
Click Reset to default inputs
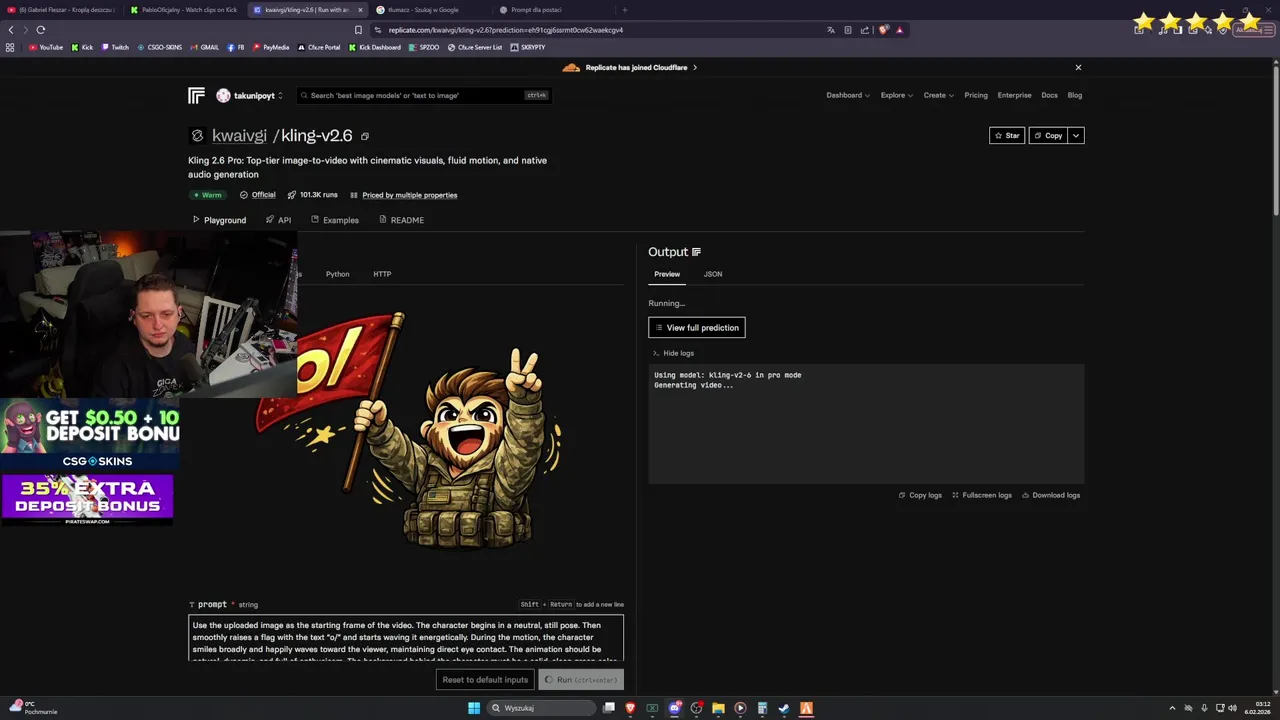pos(485,680)
